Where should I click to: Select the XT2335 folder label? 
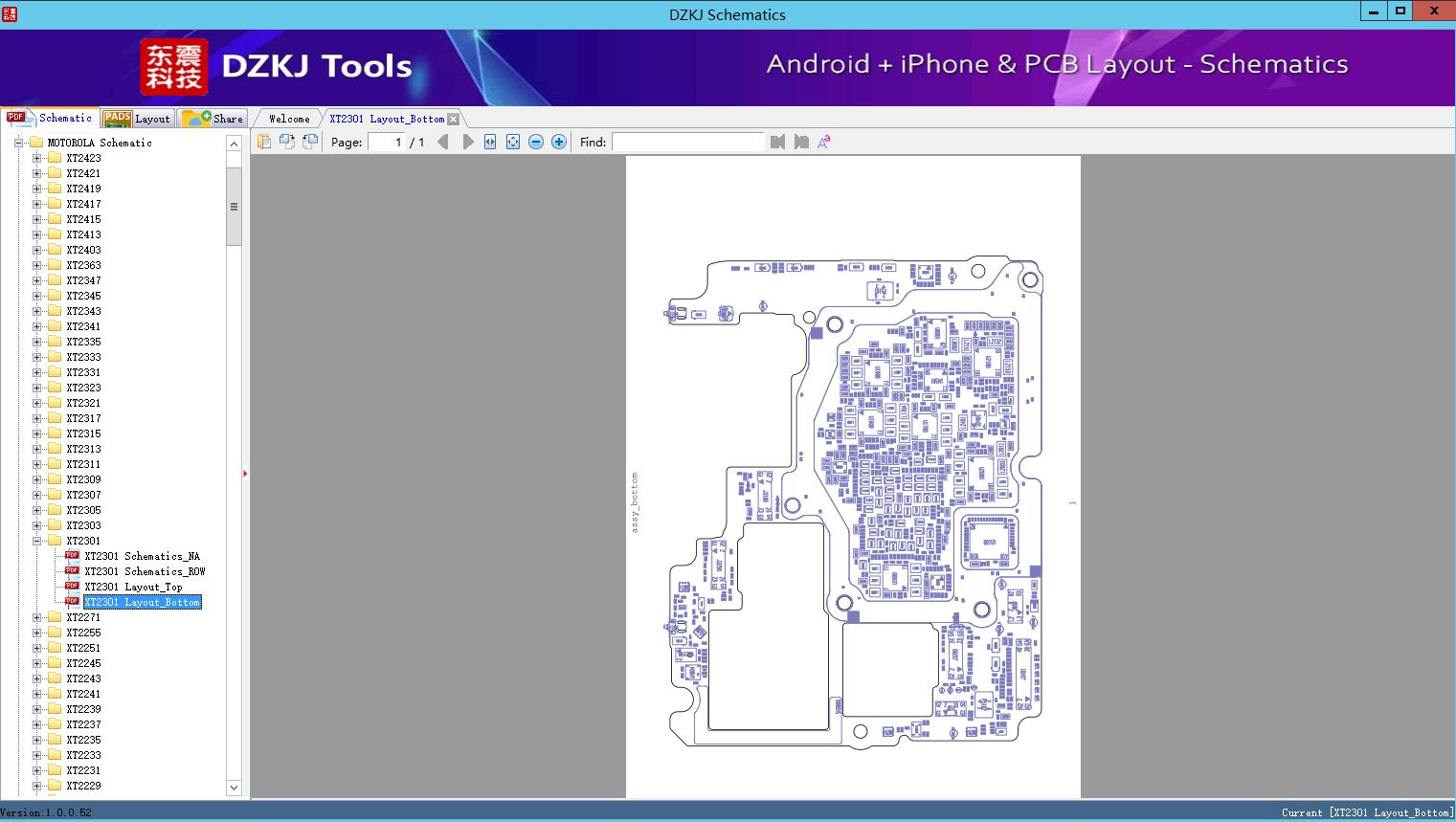[x=83, y=342]
